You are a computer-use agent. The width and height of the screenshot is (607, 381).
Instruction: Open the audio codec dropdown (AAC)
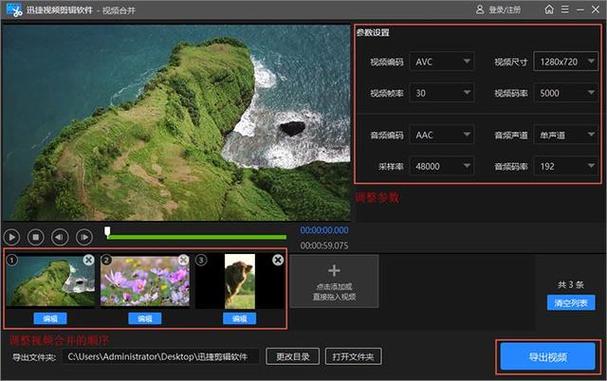441,135
